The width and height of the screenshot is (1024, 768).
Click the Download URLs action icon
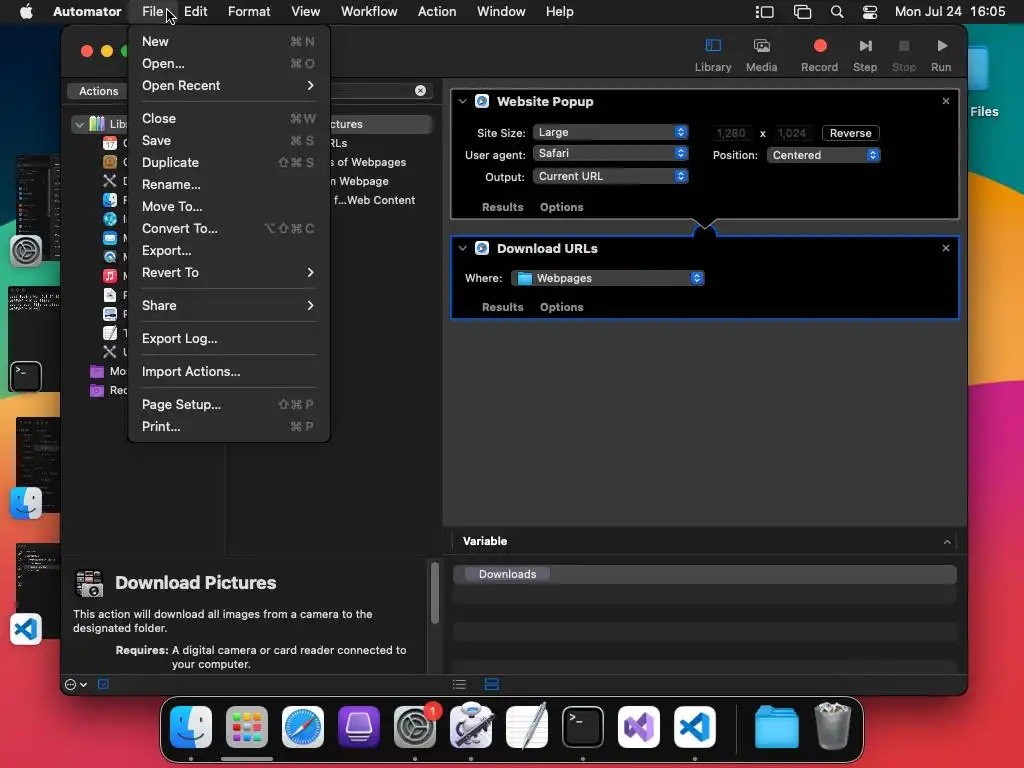pyautogui.click(x=482, y=248)
